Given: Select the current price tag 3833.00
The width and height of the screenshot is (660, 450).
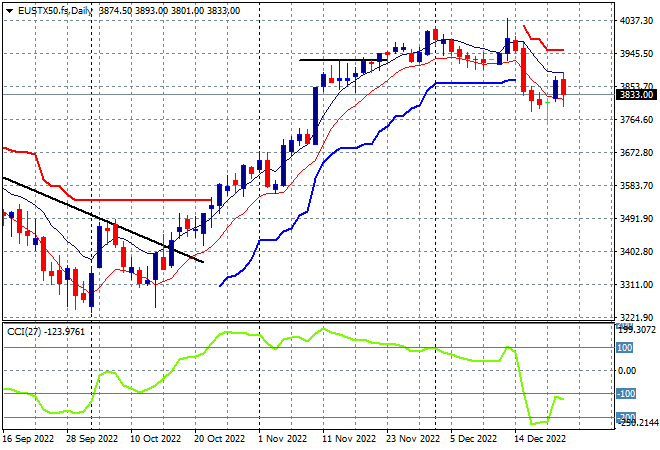Looking at the screenshot, I should click(637, 95).
